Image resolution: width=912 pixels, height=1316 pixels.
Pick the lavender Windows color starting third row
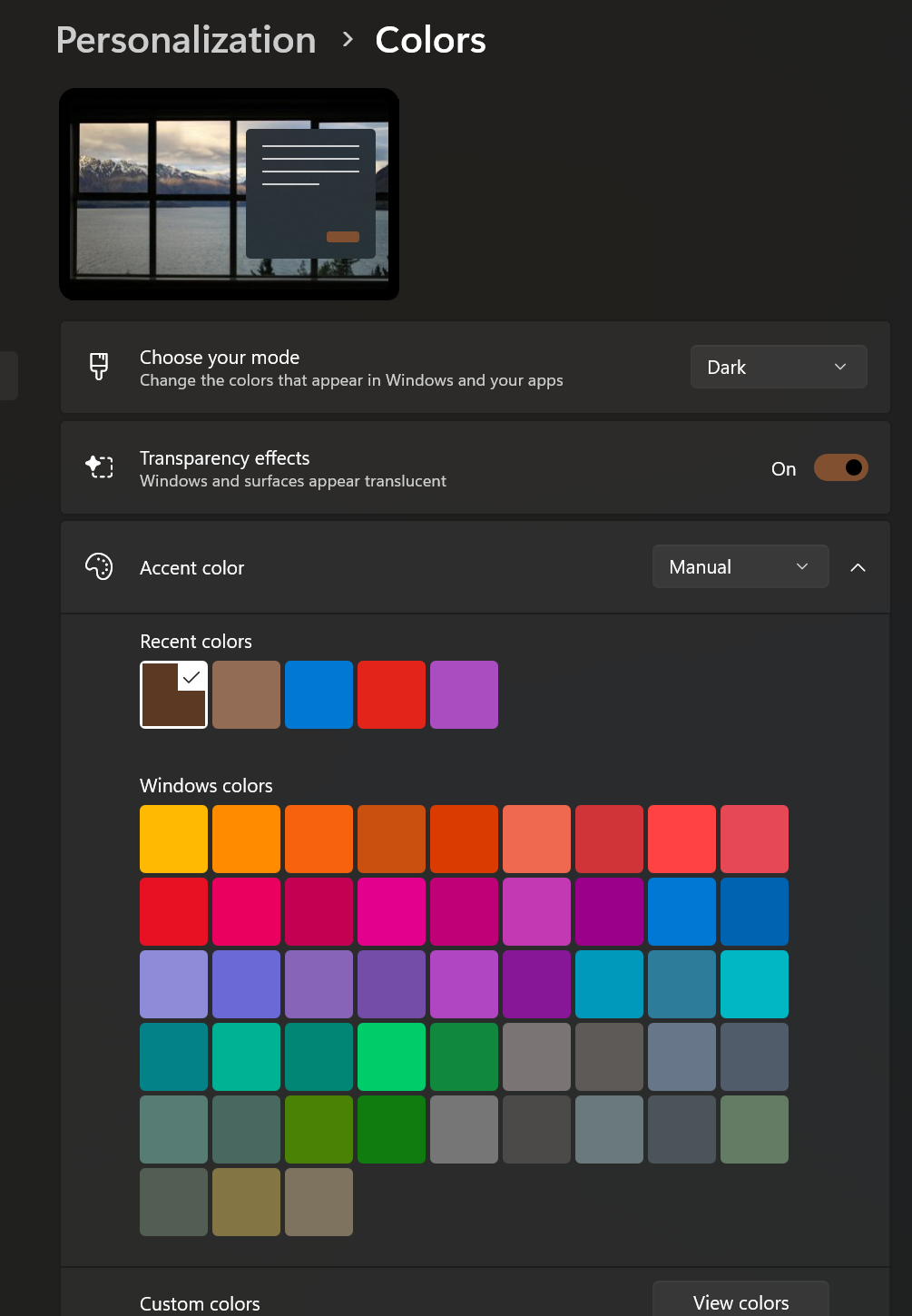[x=173, y=984]
